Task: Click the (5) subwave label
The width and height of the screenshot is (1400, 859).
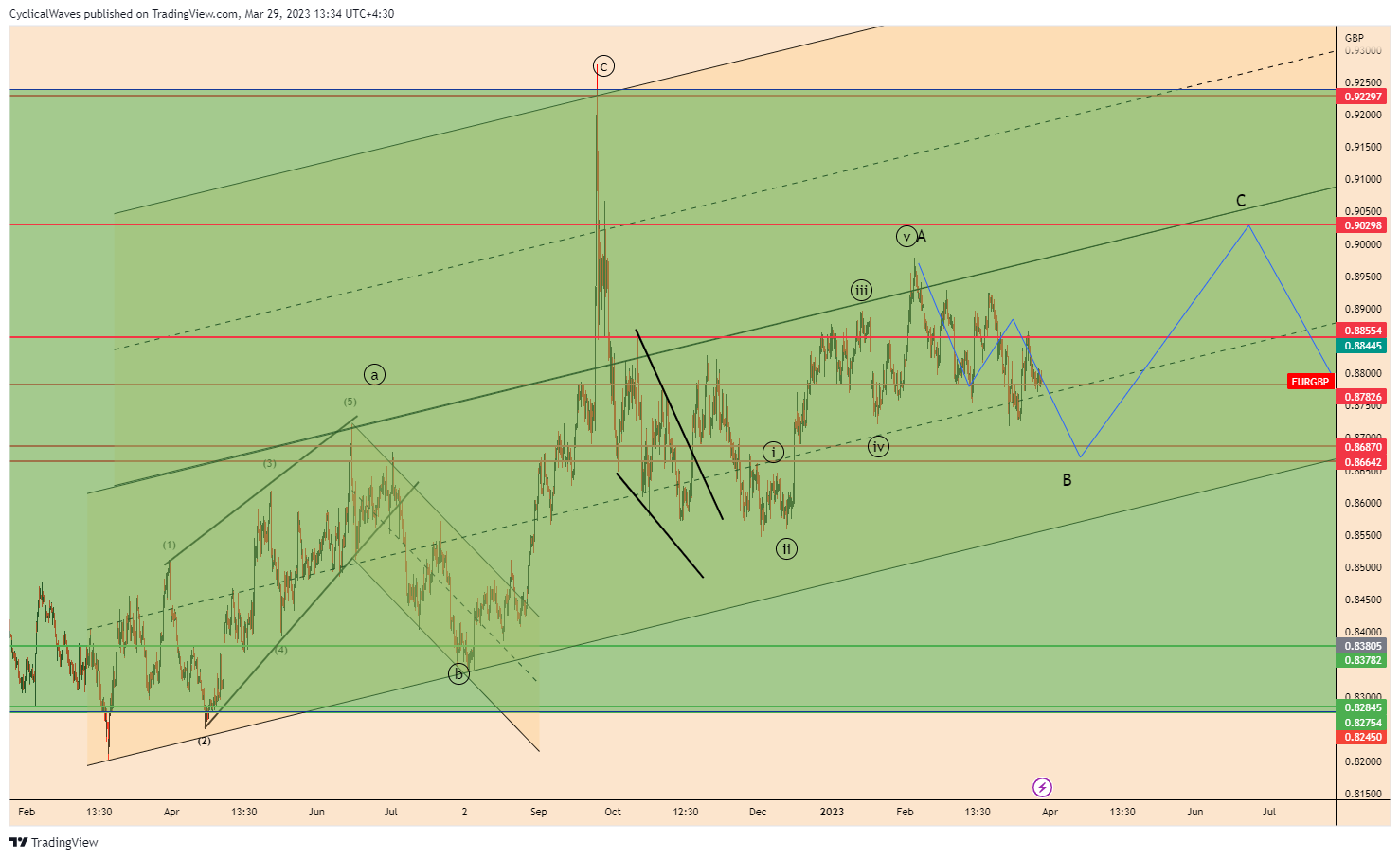Action: pyautogui.click(x=350, y=402)
